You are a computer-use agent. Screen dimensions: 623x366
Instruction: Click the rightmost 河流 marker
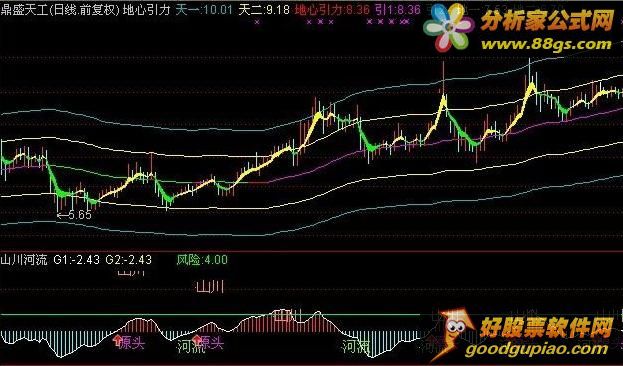356,346
